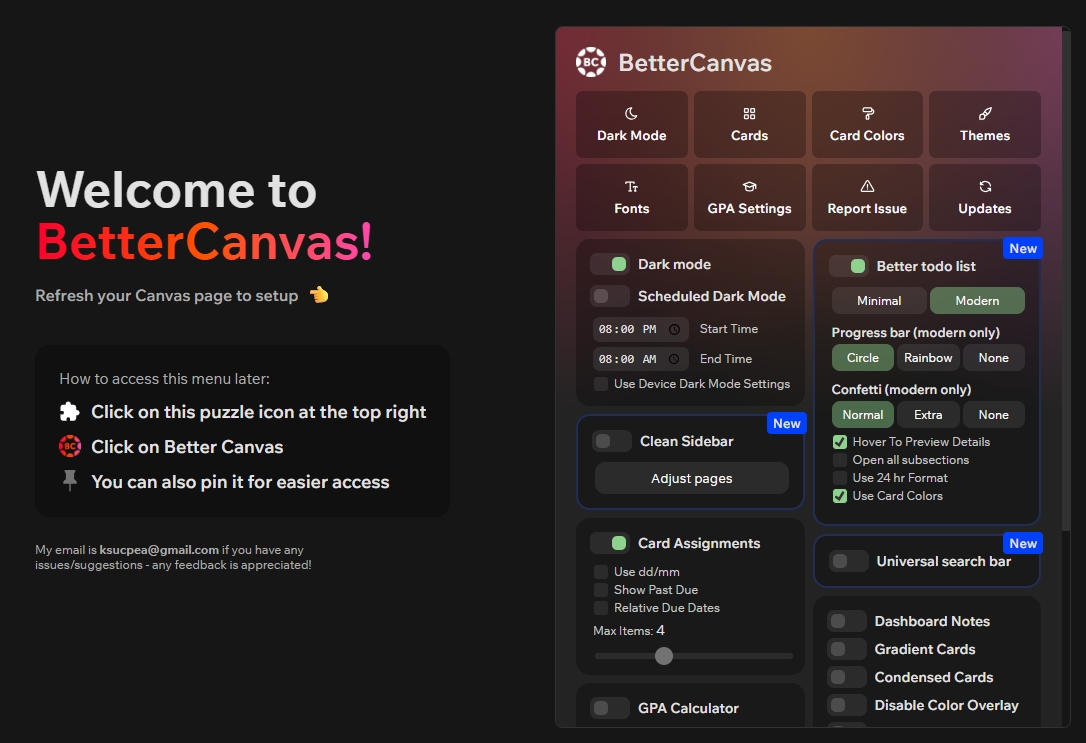Click the Max Items slider handle
This screenshot has height=743, width=1086.
point(664,656)
